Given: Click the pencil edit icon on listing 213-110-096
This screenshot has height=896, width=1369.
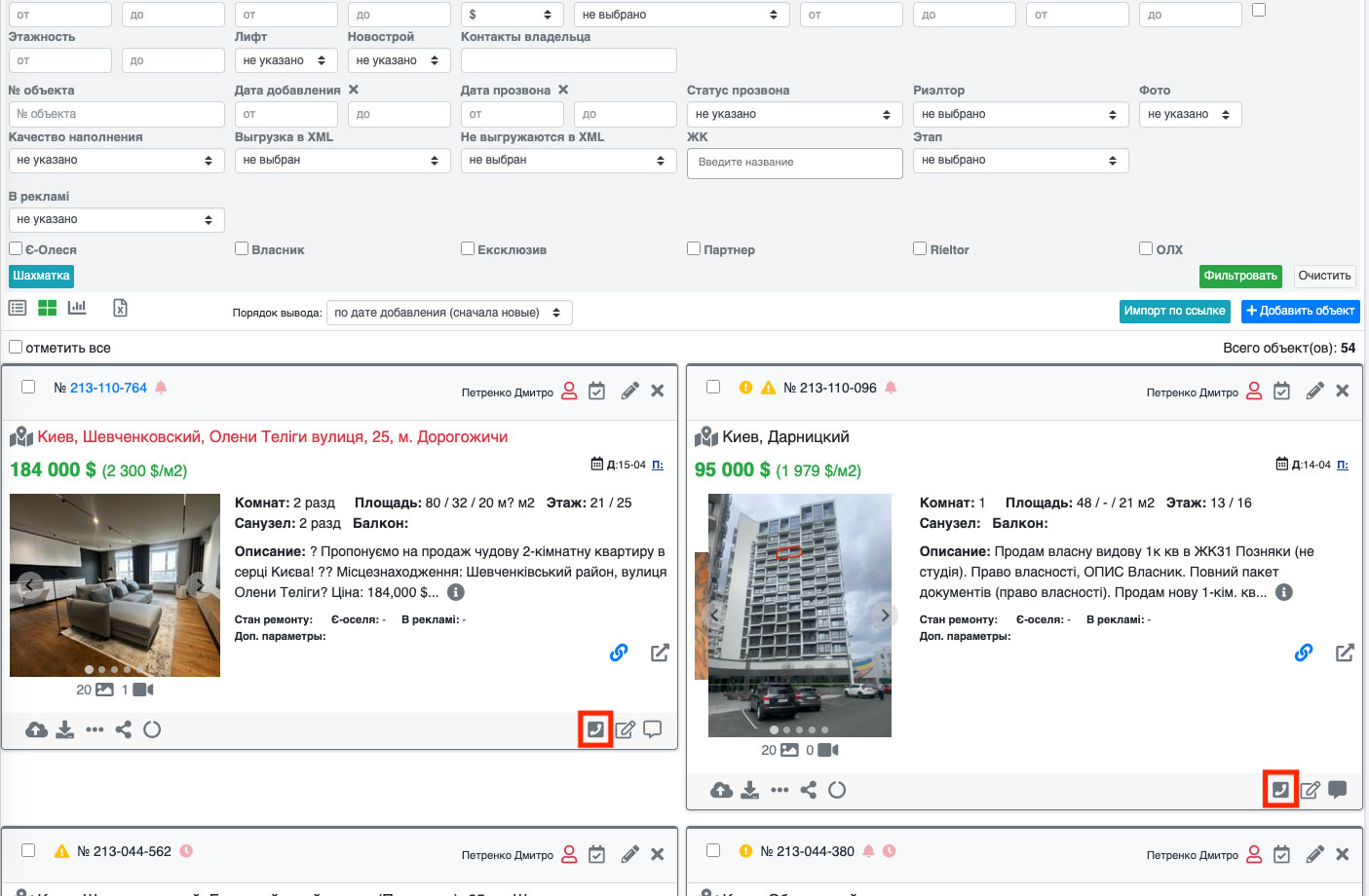Looking at the screenshot, I should [x=1314, y=391].
